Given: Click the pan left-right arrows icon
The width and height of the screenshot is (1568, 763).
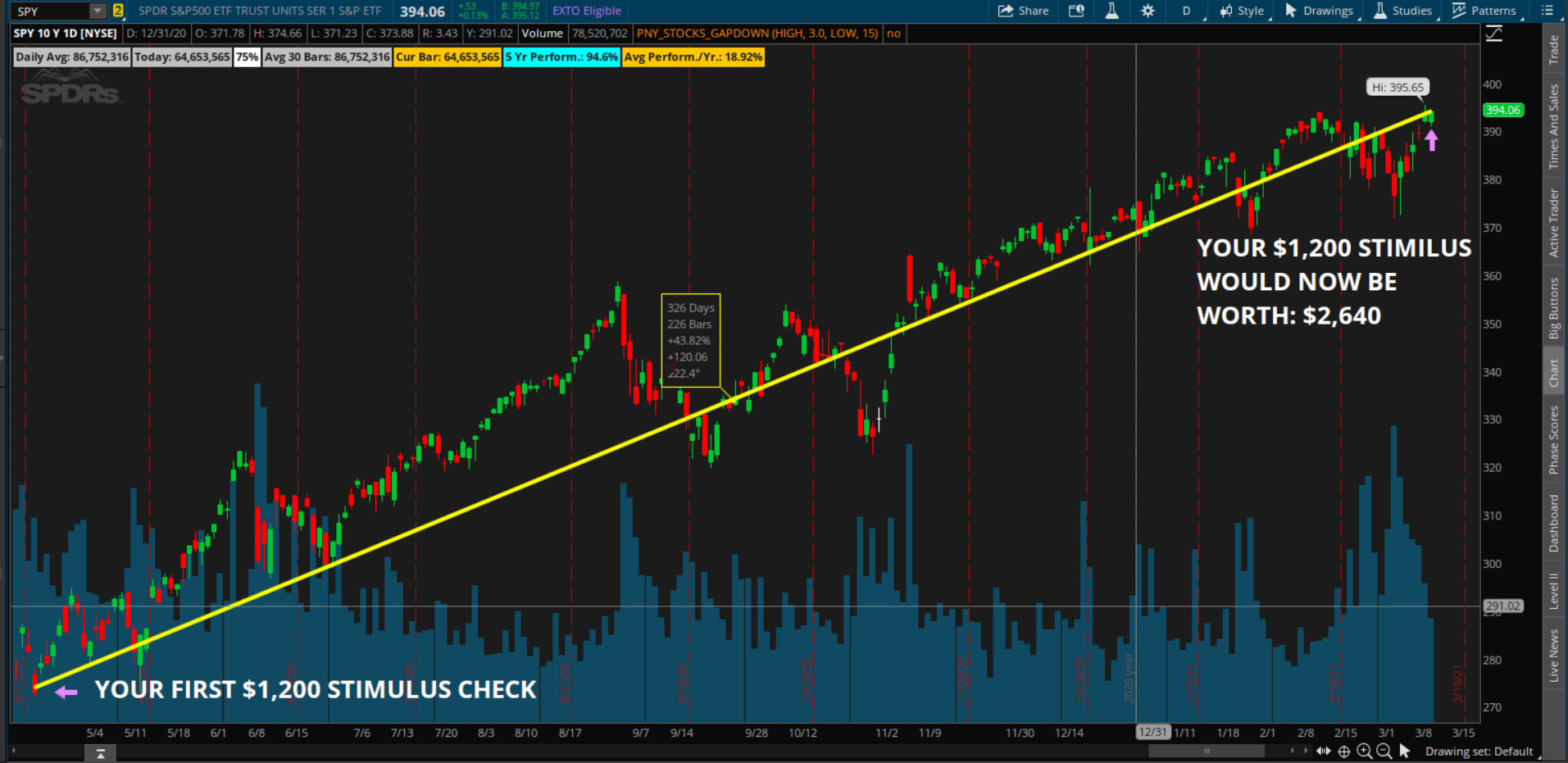Looking at the screenshot, I should 1324,751.
